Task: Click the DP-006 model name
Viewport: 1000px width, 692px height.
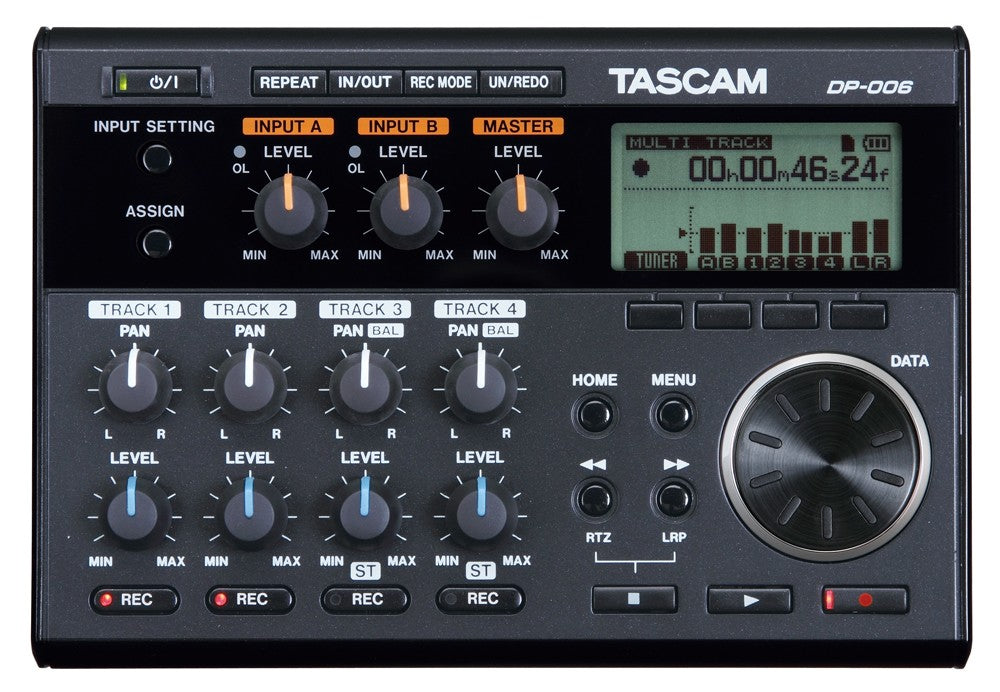Action: (x=870, y=86)
